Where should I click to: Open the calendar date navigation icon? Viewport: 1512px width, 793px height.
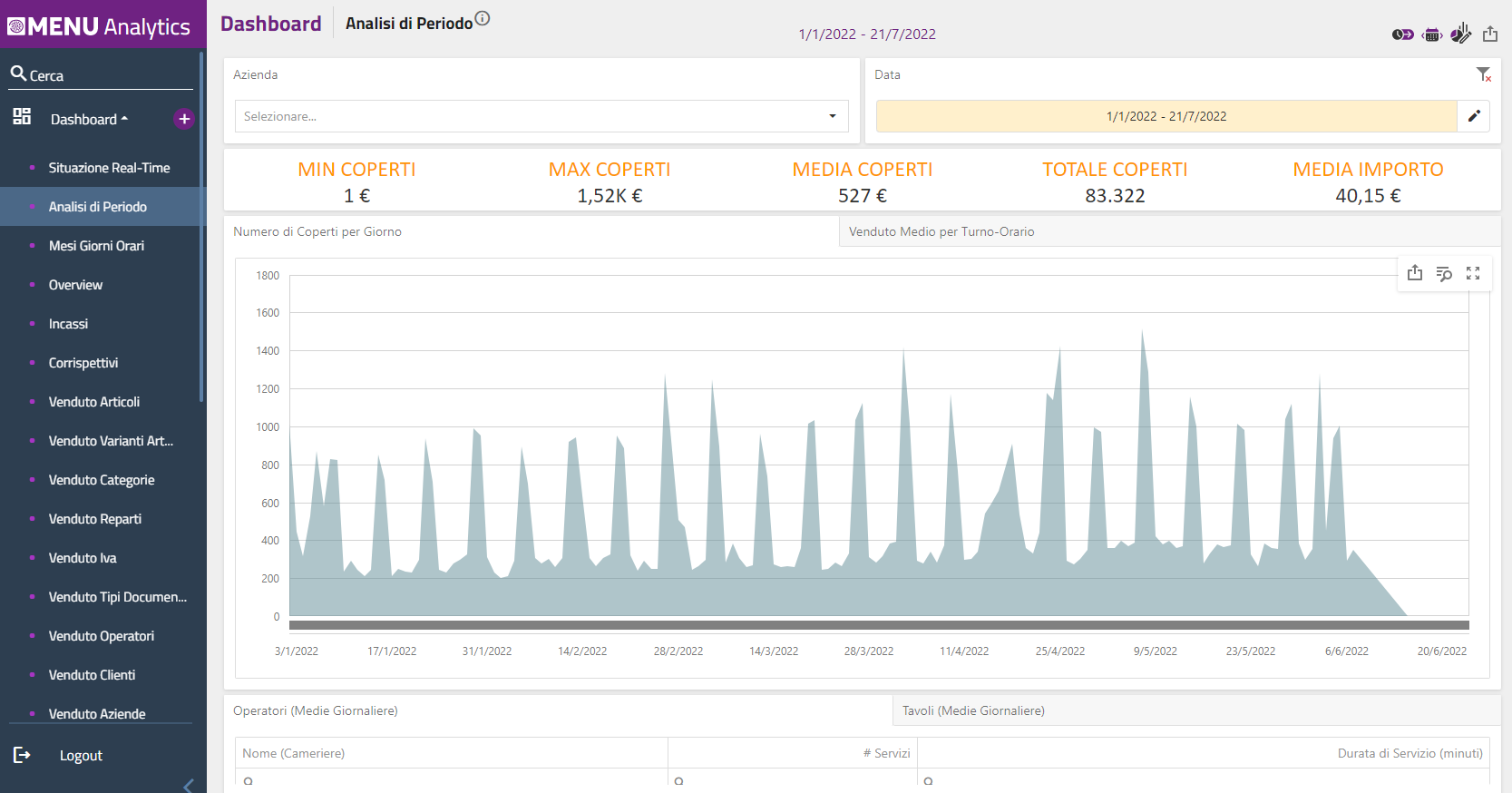pyautogui.click(x=1432, y=34)
